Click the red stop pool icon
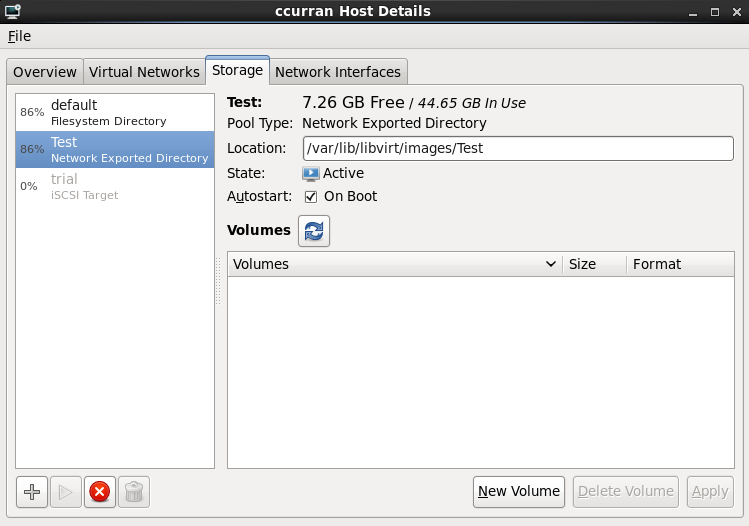 point(99,492)
